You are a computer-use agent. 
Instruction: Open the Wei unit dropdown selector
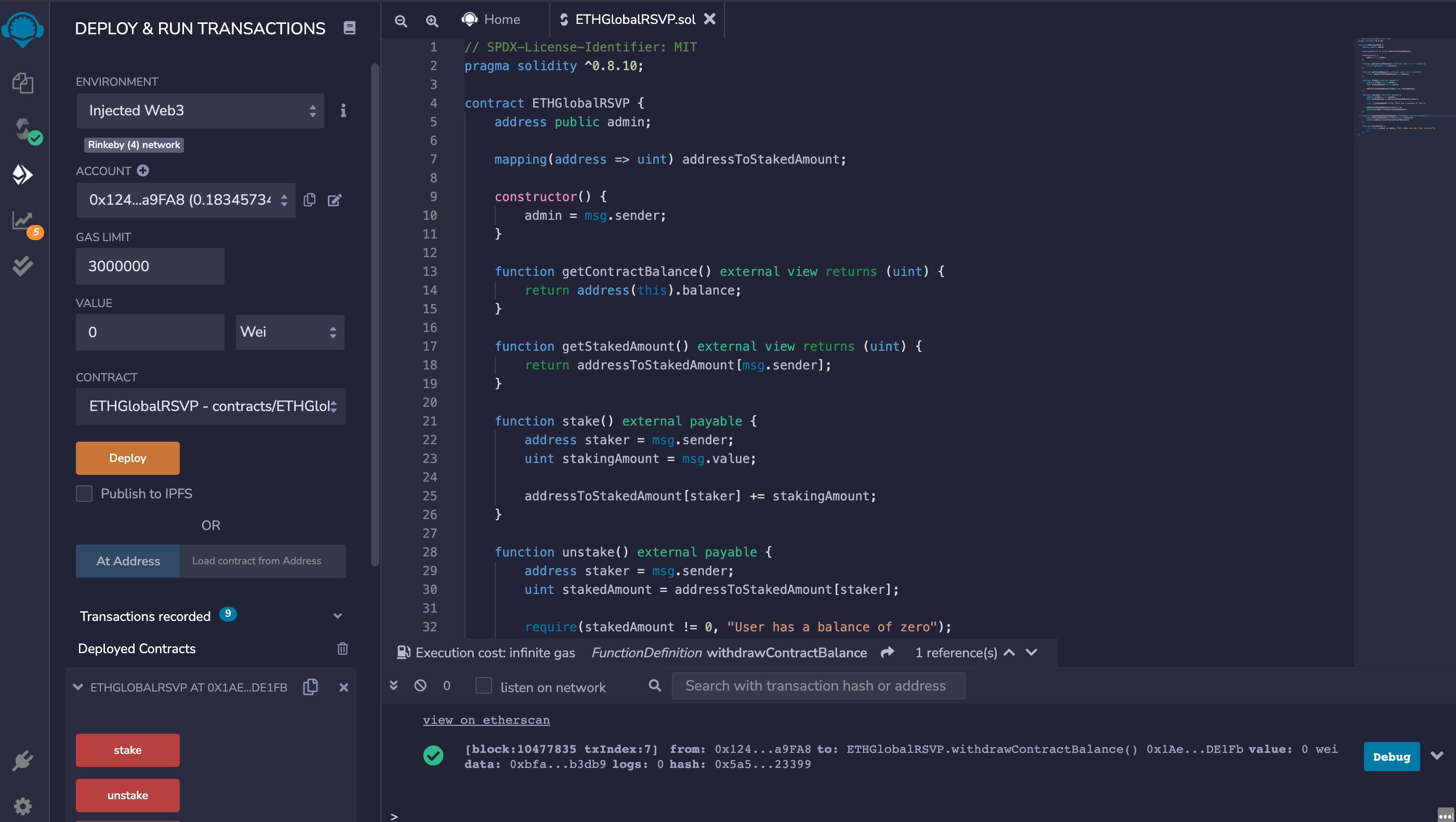(287, 332)
